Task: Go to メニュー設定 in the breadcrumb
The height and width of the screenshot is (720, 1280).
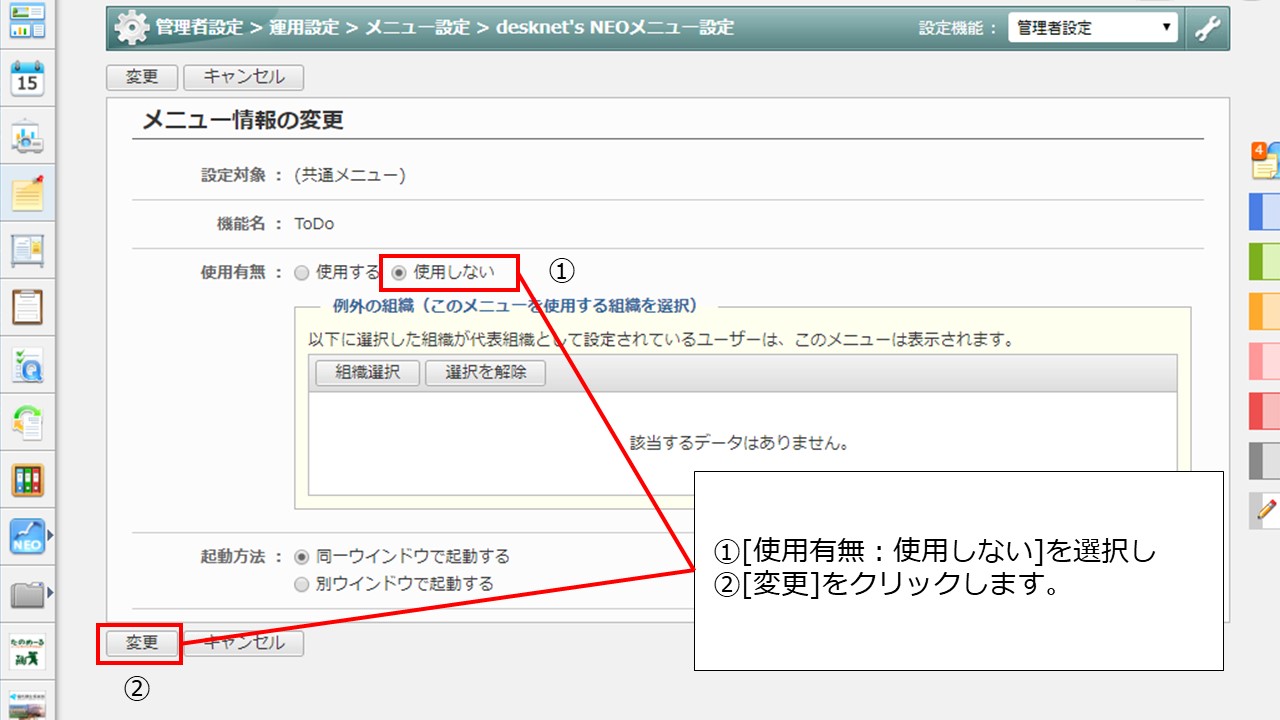Action: pos(417,28)
